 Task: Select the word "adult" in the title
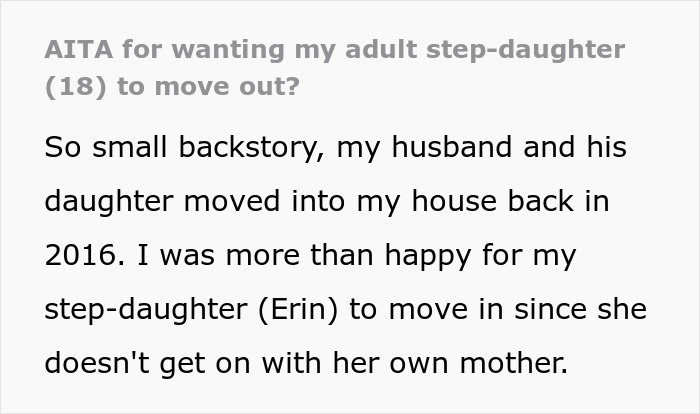tap(350, 48)
